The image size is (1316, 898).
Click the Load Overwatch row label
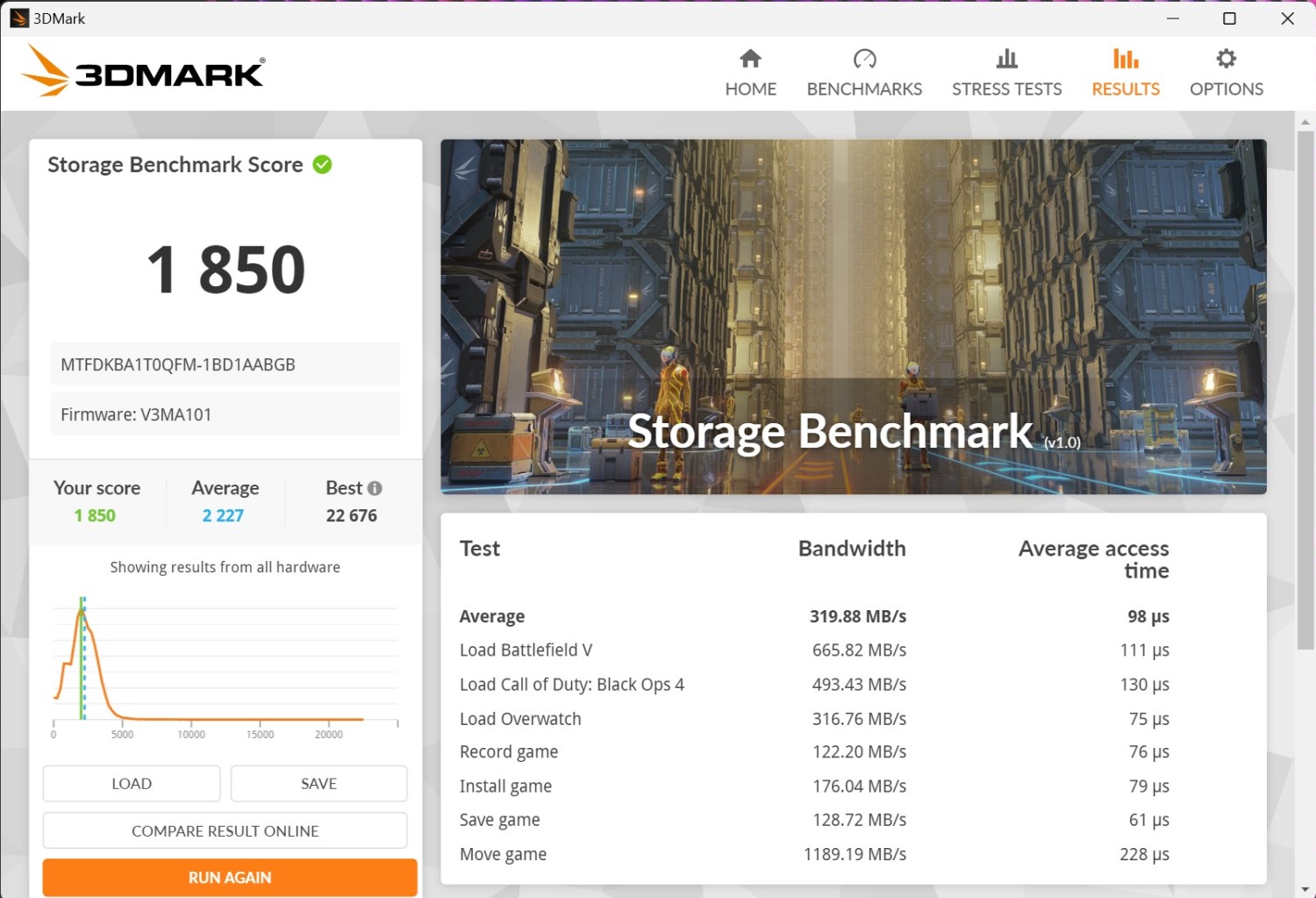coord(520,719)
